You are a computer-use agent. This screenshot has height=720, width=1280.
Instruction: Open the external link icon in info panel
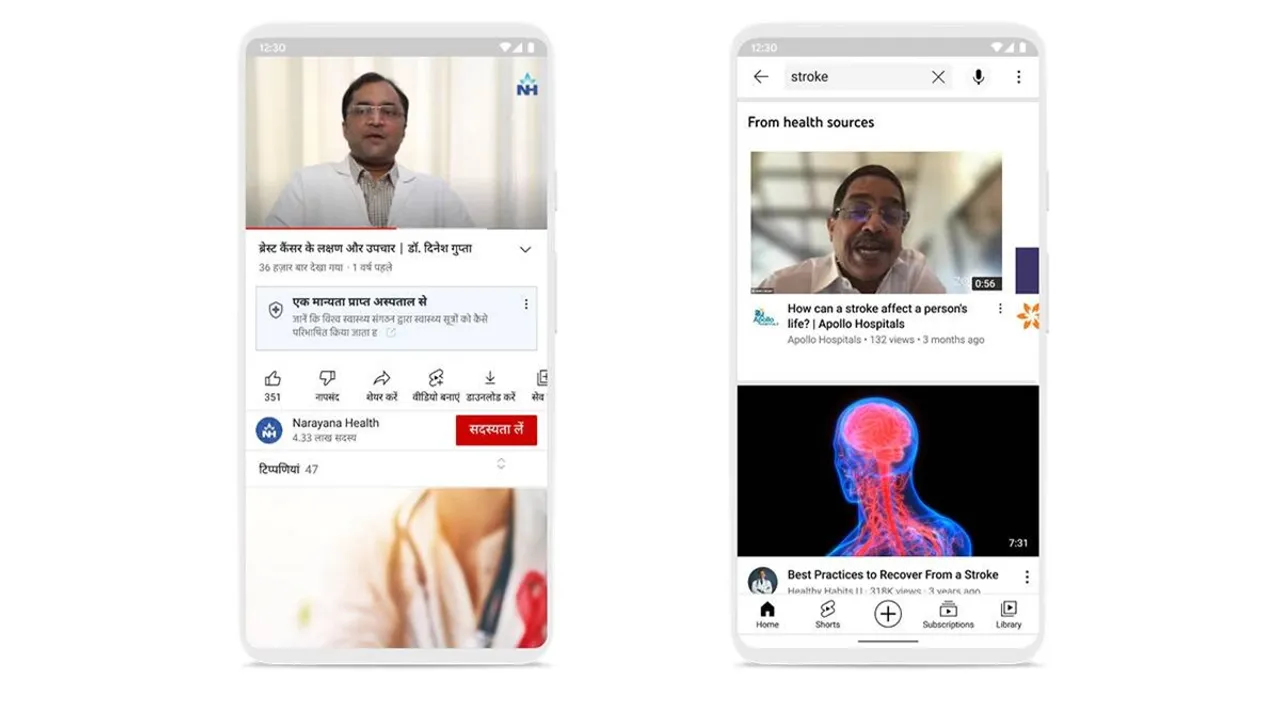[391, 332]
